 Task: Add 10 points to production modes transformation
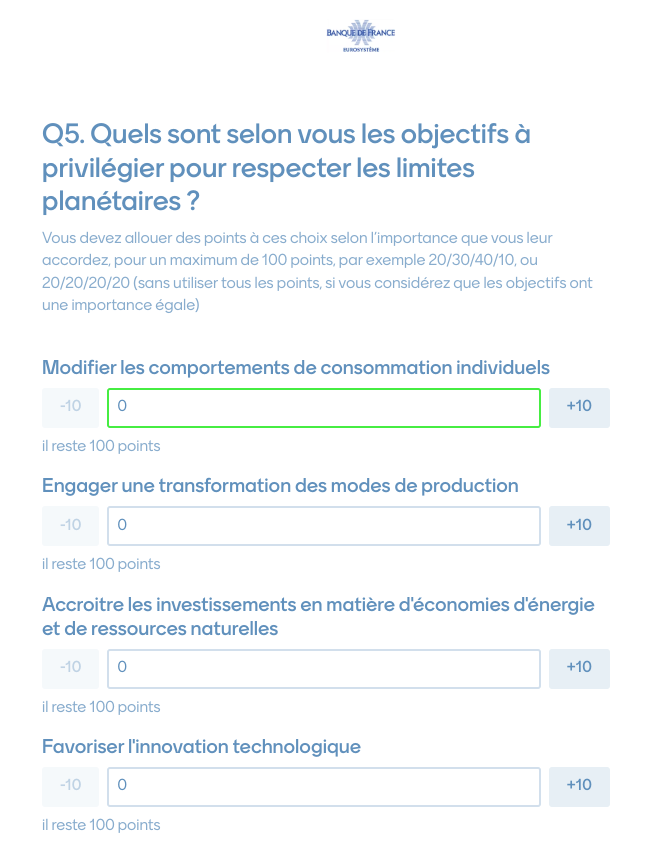click(x=579, y=526)
